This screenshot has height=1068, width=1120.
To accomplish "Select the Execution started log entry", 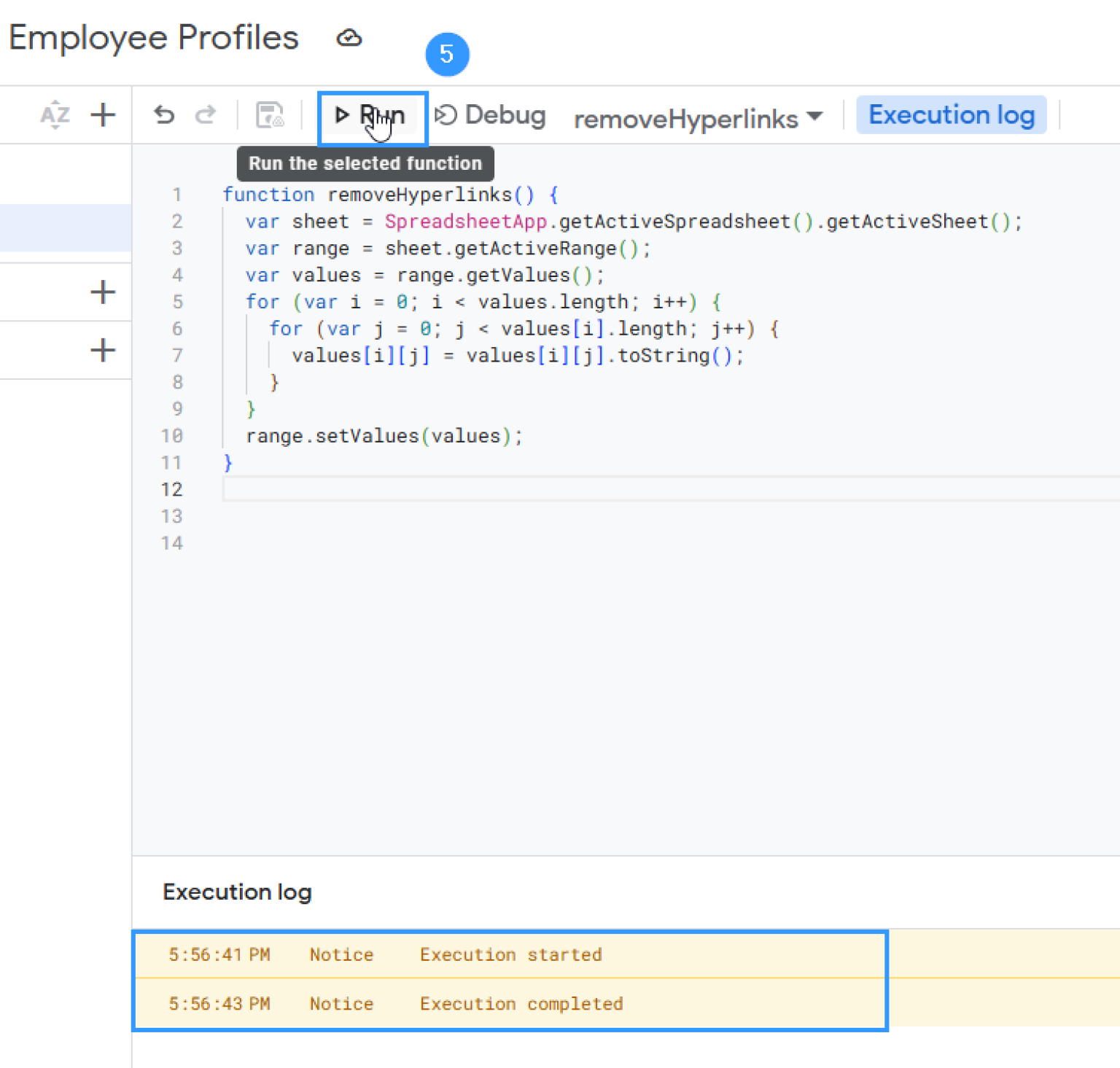I will pos(510,955).
